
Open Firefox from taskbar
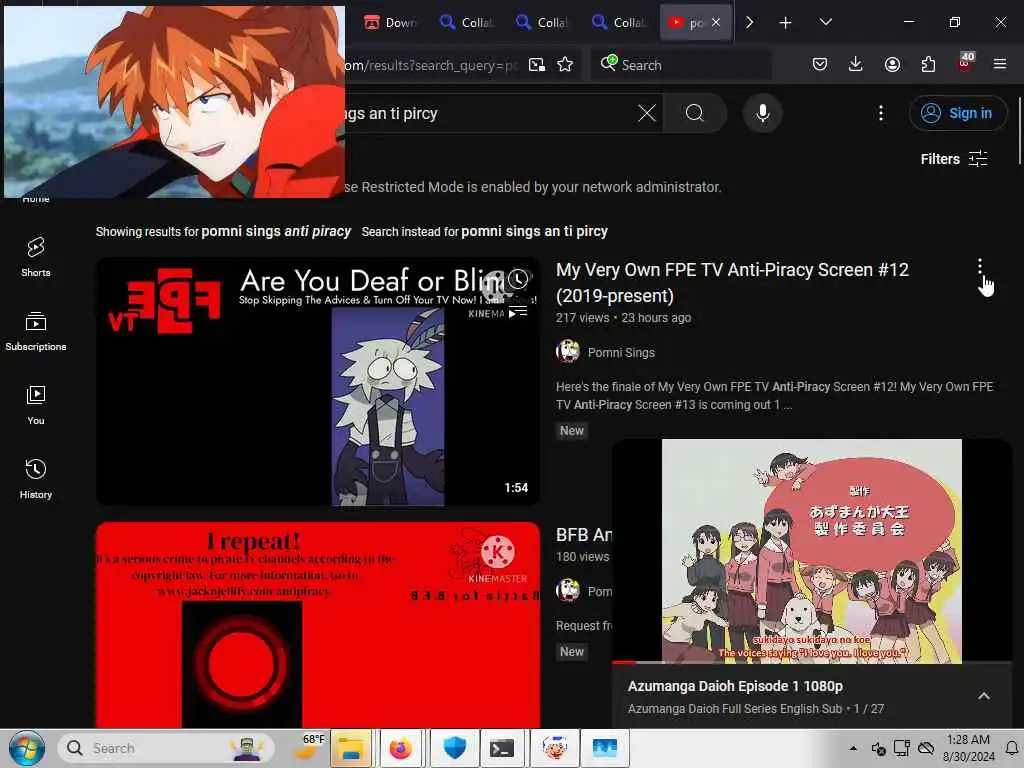(400, 748)
